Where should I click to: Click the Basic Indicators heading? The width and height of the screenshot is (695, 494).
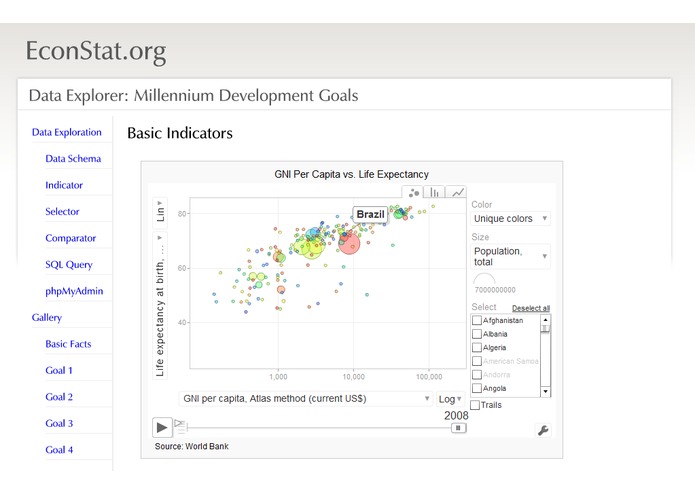coord(180,133)
